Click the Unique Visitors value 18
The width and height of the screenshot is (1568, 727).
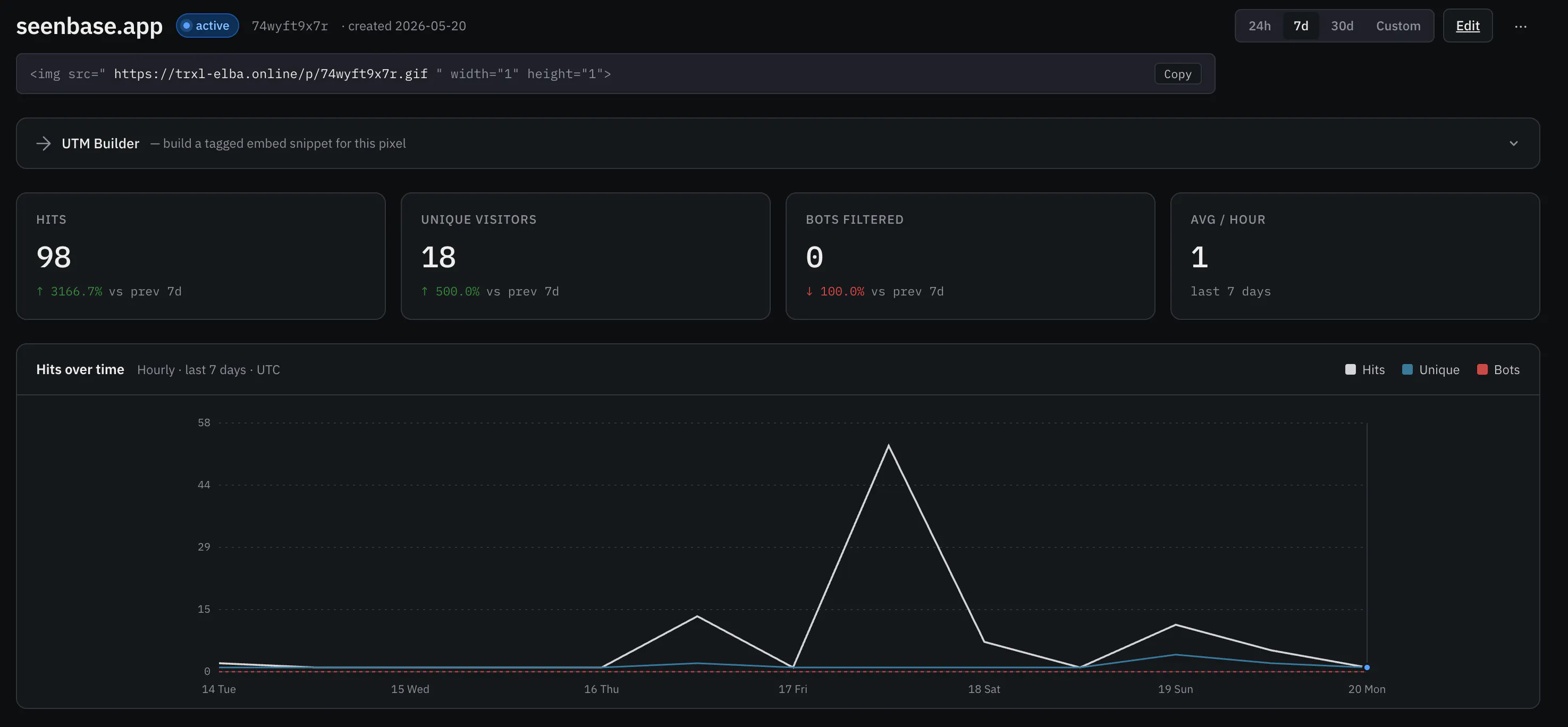(x=439, y=257)
